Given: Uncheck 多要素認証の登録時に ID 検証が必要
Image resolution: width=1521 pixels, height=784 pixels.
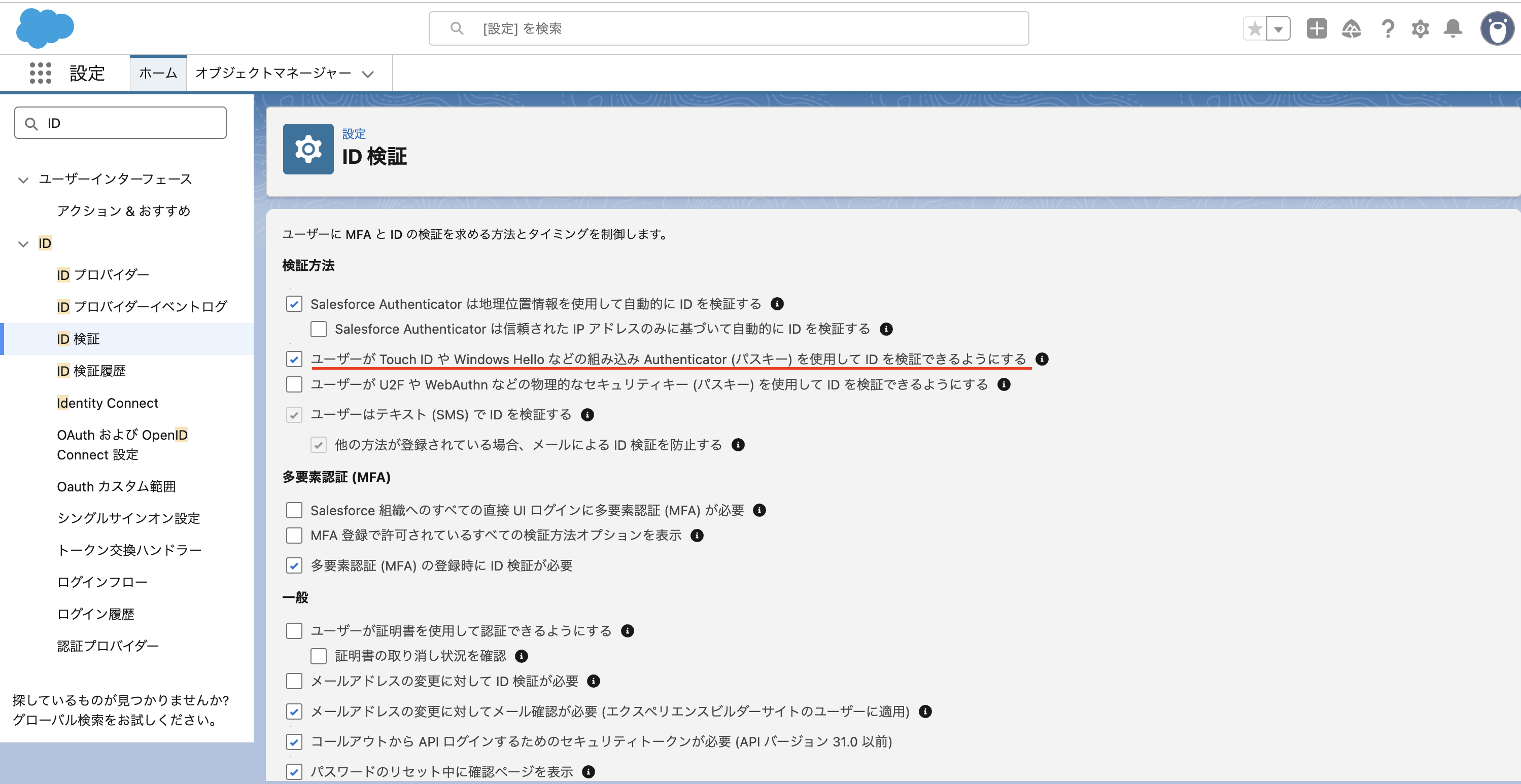Looking at the screenshot, I should [x=294, y=565].
